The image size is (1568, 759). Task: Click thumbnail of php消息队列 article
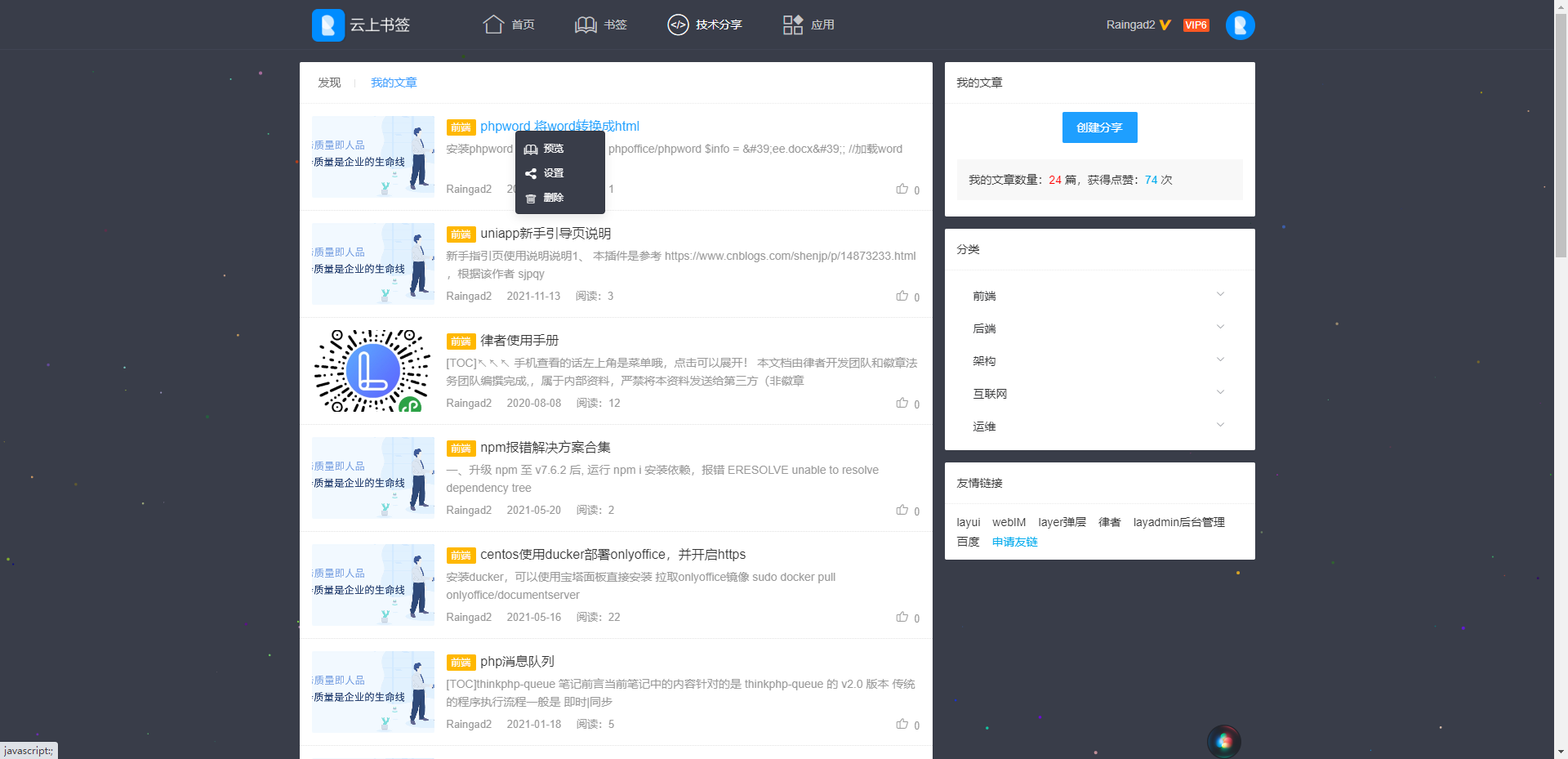(373, 692)
